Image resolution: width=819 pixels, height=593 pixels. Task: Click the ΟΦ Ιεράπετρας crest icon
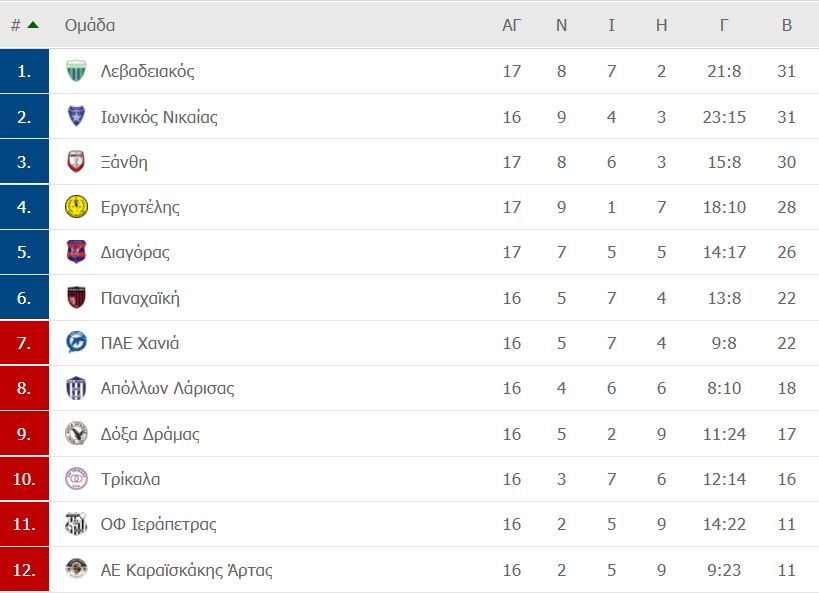76,524
